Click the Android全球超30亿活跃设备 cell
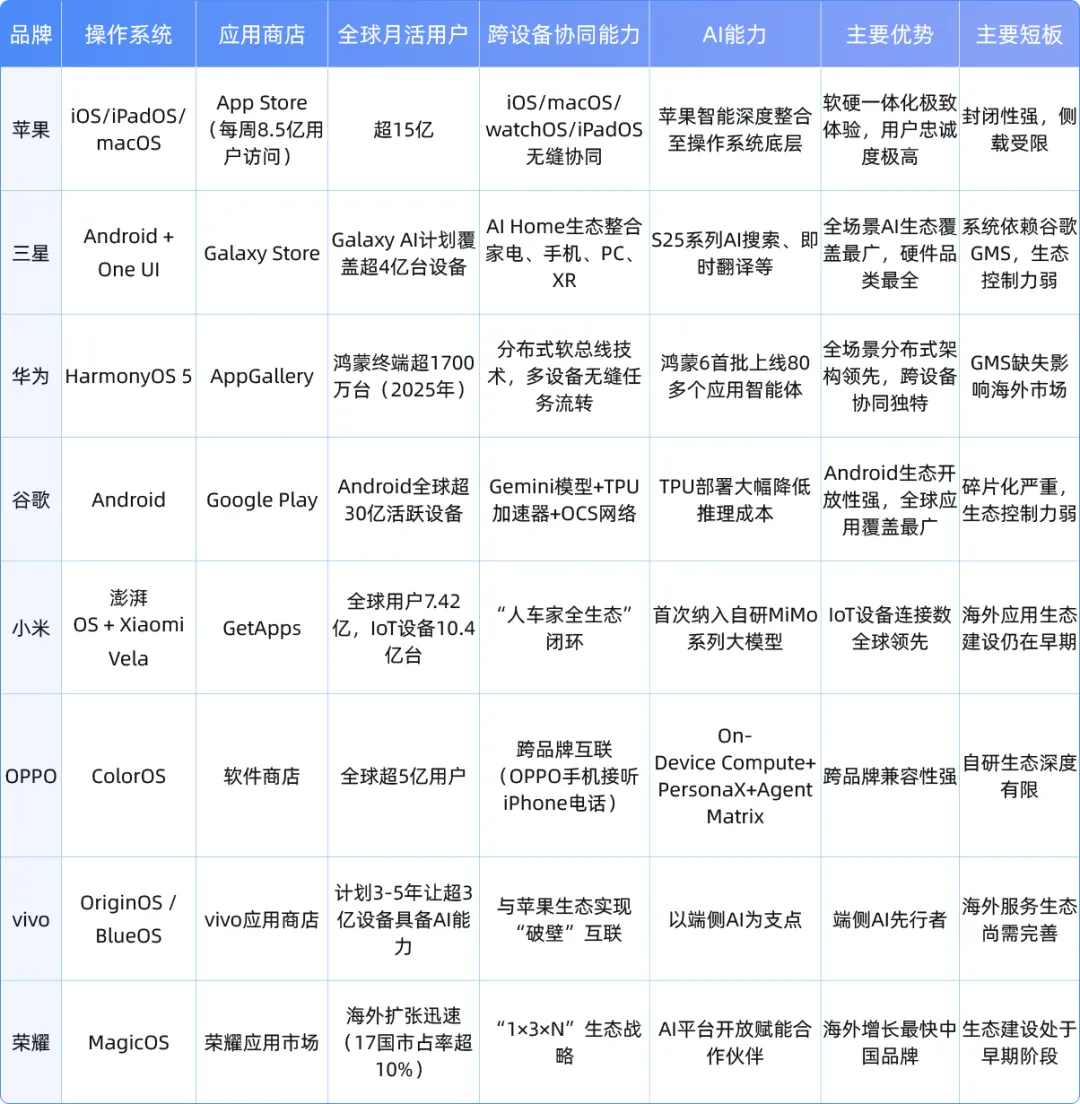Image resolution: width=1080 pixels, height=1104 pixels. pos(403,499)
